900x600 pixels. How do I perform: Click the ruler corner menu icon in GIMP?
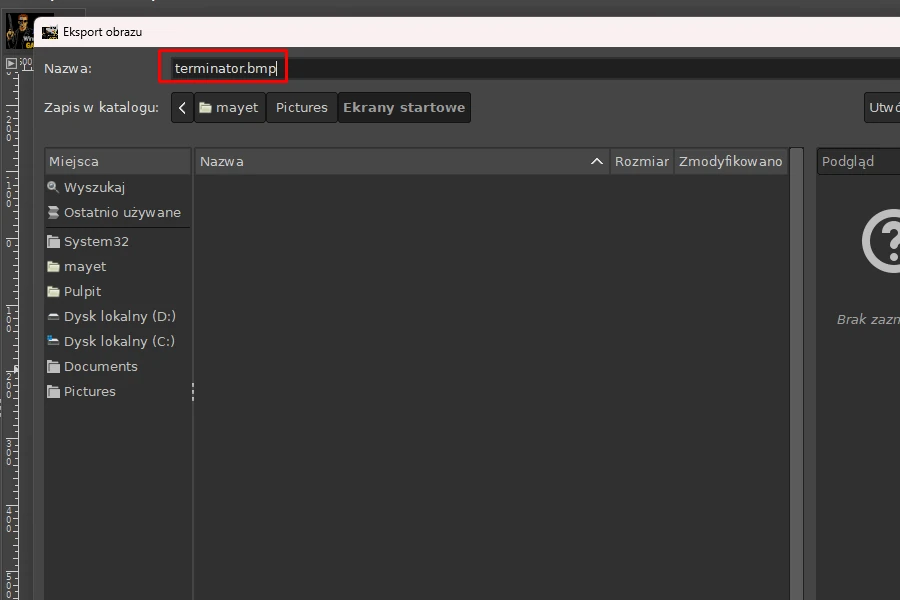point(11,63)
